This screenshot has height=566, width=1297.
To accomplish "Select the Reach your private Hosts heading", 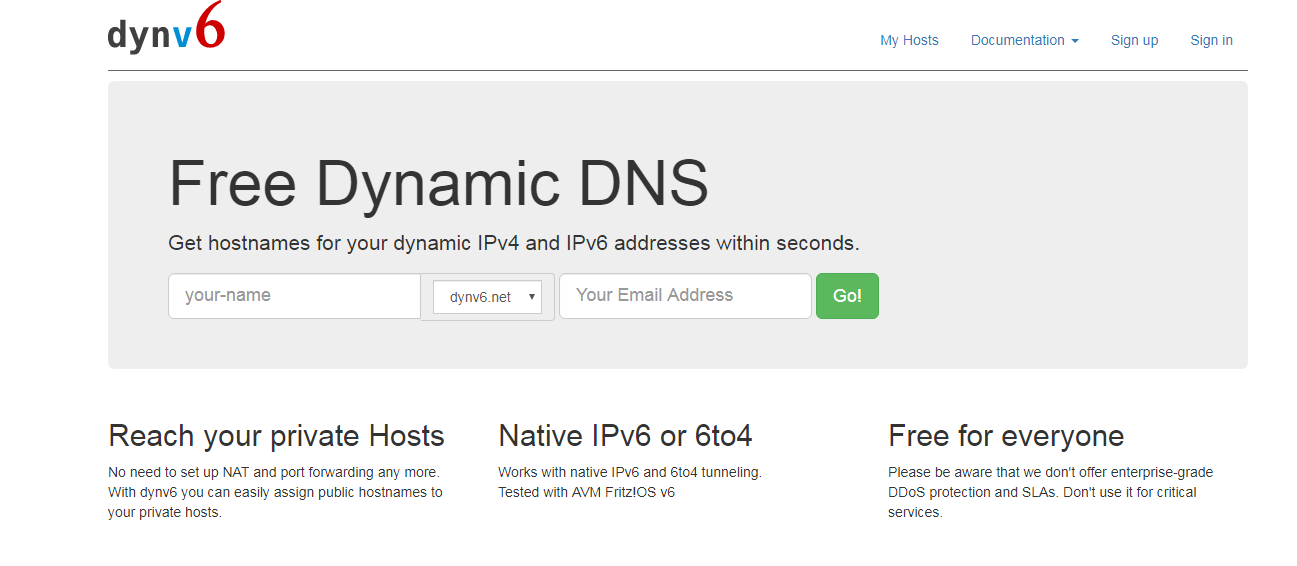I will click(x=276, y=436).
